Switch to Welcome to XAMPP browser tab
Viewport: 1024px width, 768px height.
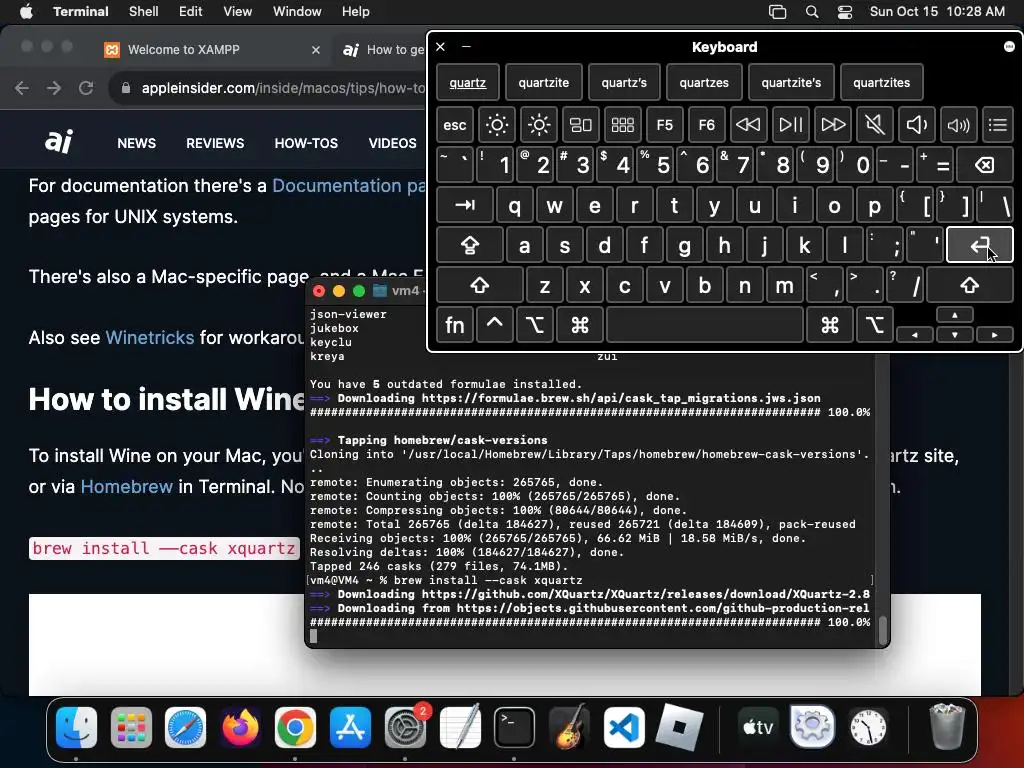212,50
